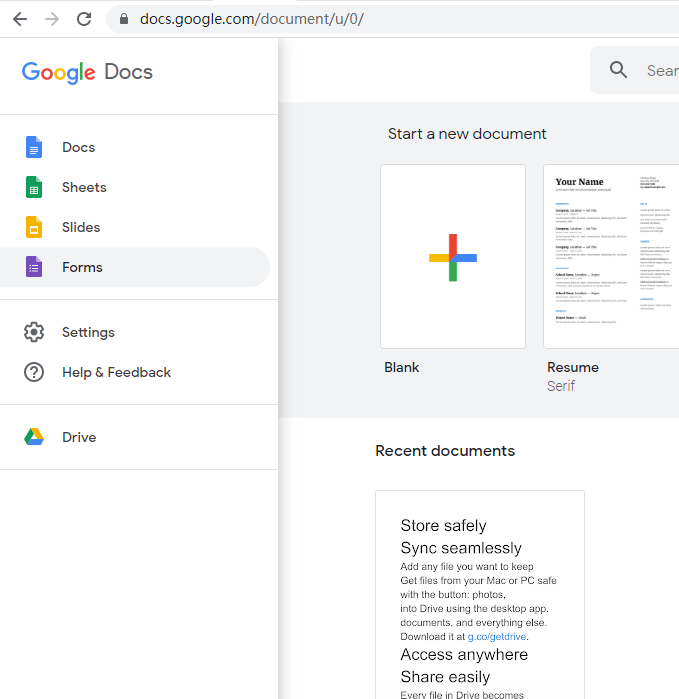The height and width of the screenshot is (699, 679).
Task: Go to Drive from the sidebar
Action: coord(135,437)
